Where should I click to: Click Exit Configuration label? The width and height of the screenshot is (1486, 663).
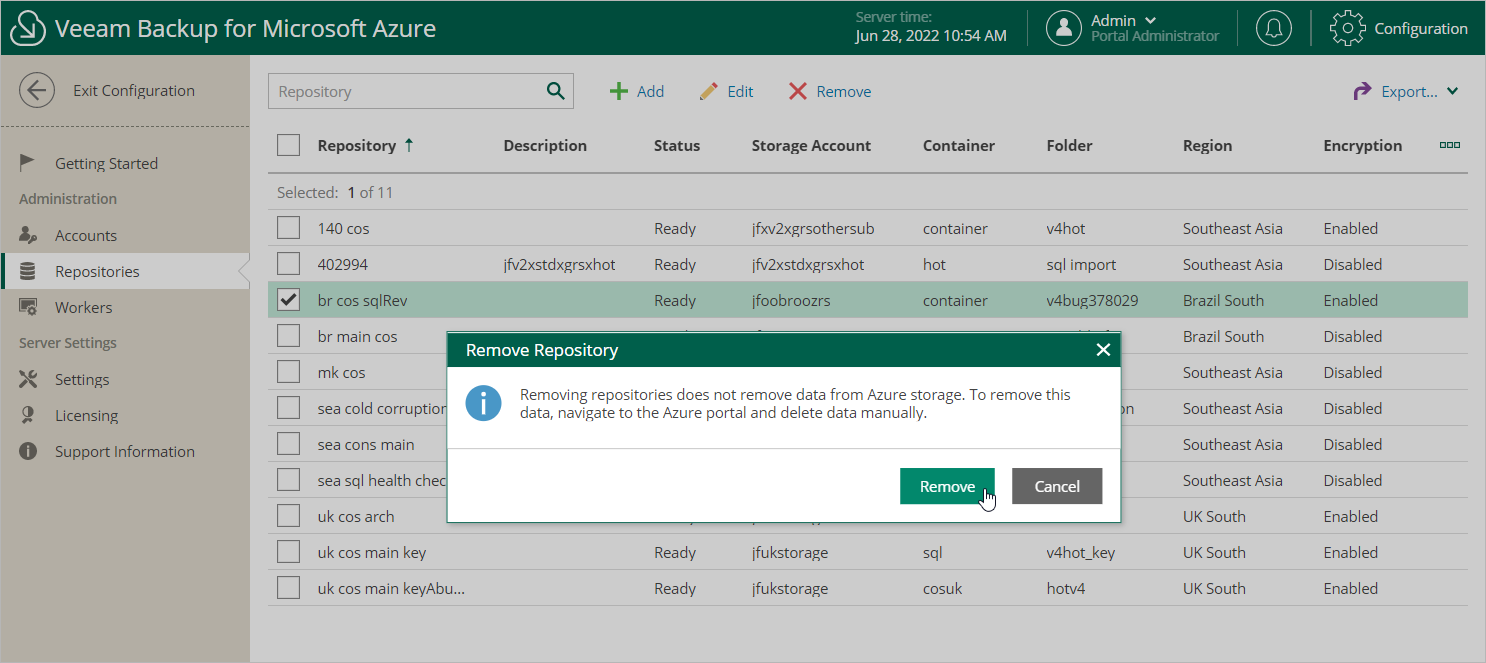pyautogui.click(x=134, y=90)
